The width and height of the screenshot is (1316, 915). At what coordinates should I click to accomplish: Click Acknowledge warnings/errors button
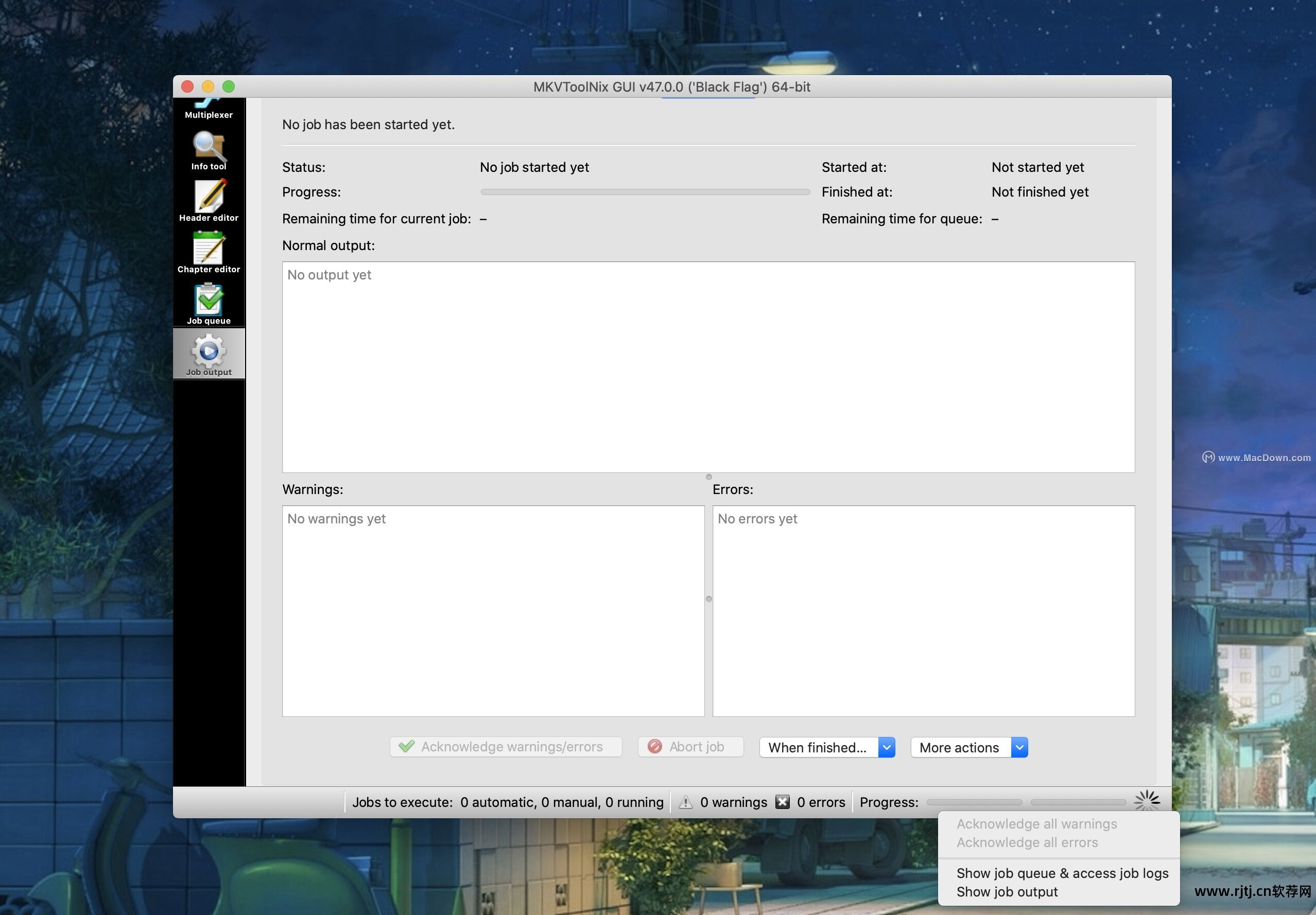(x=506, y=747)
